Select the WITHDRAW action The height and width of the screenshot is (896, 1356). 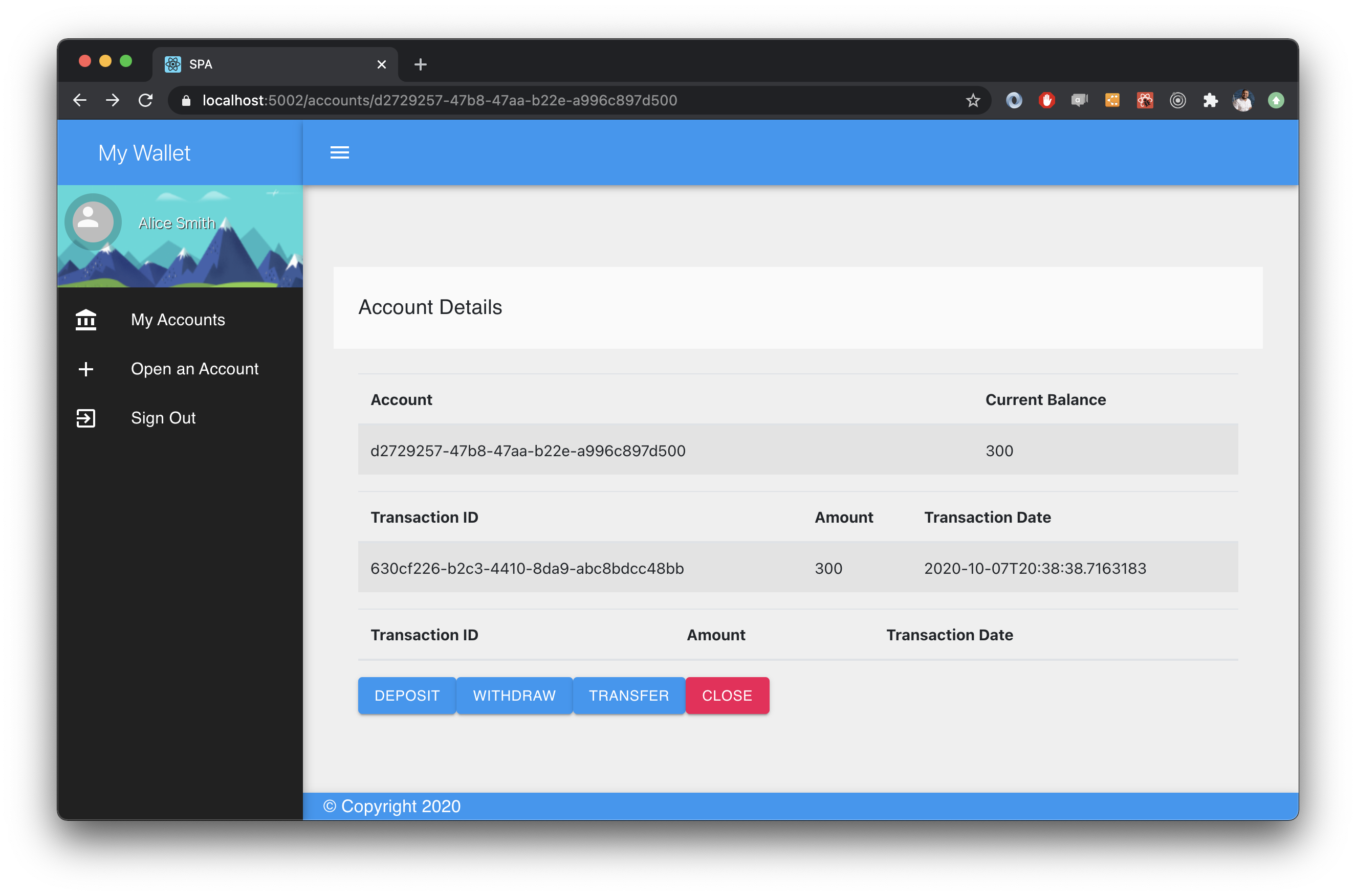(513, 695)
